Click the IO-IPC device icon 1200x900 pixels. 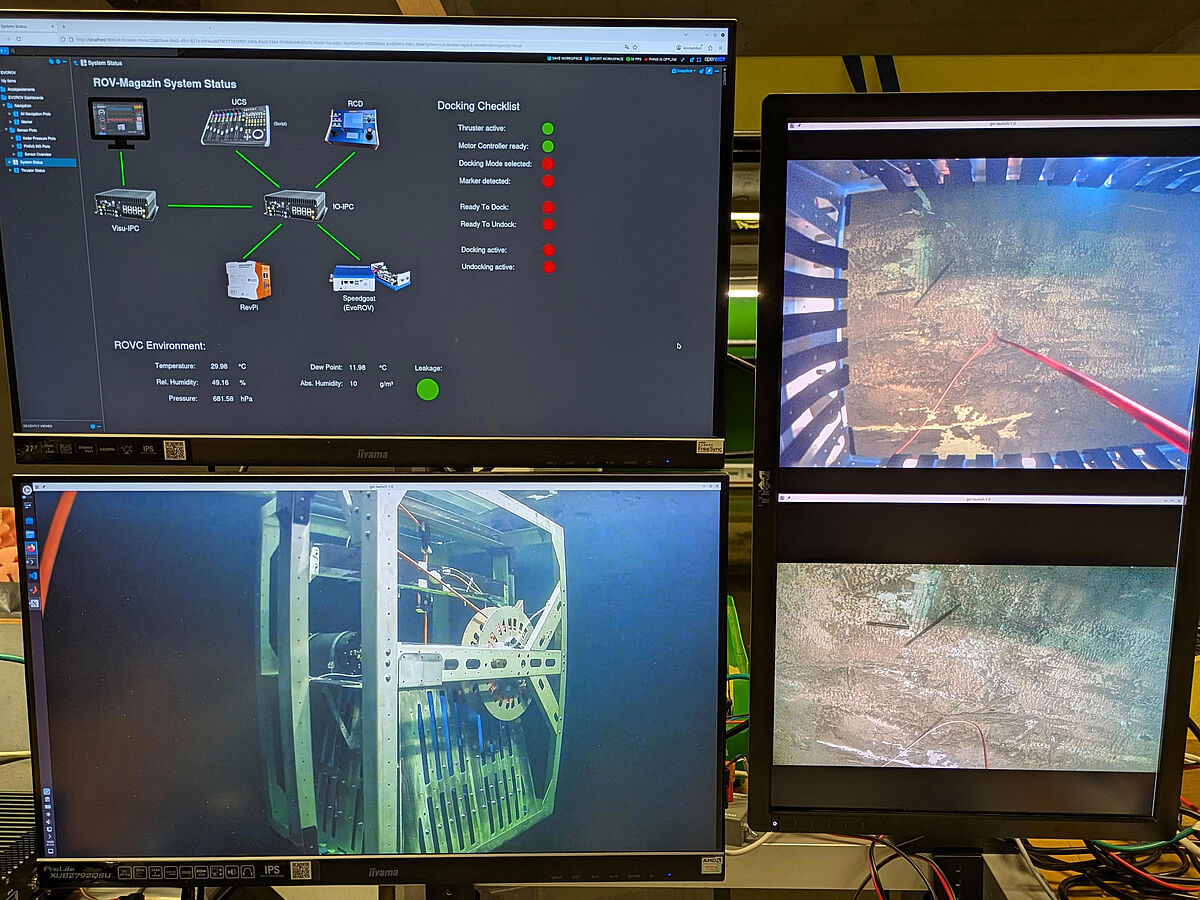coord(294,206)
